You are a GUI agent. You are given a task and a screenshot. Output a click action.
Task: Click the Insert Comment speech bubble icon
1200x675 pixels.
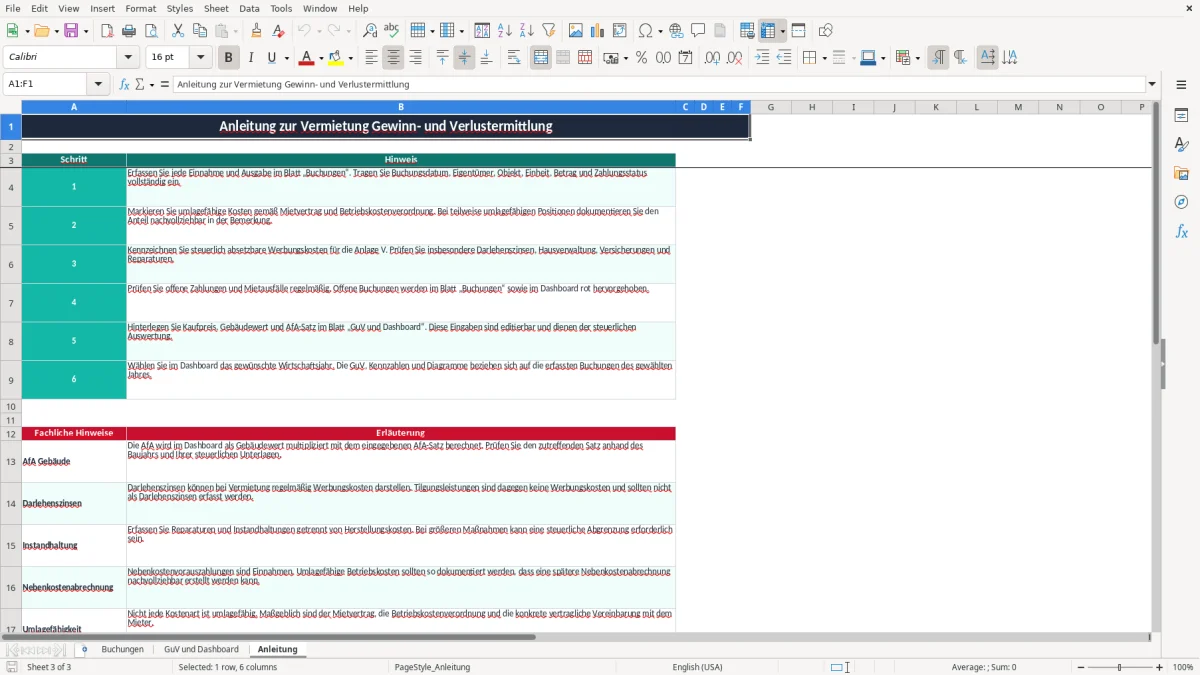(x=698, y=31)
